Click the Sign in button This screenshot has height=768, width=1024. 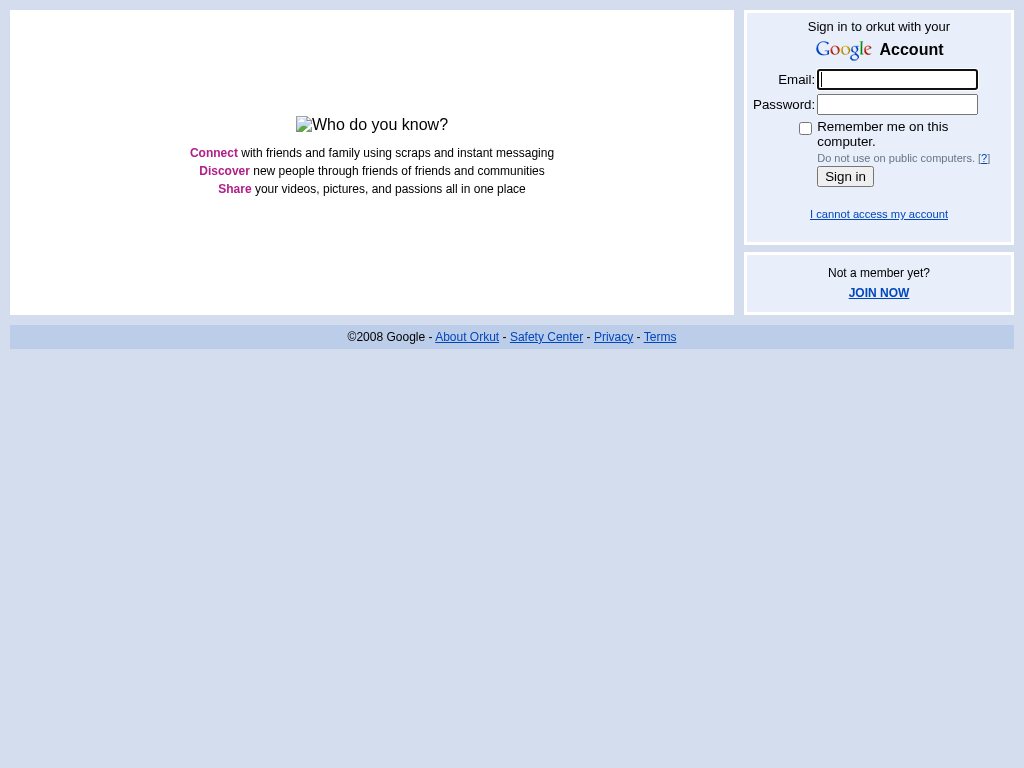coord(845,176)
